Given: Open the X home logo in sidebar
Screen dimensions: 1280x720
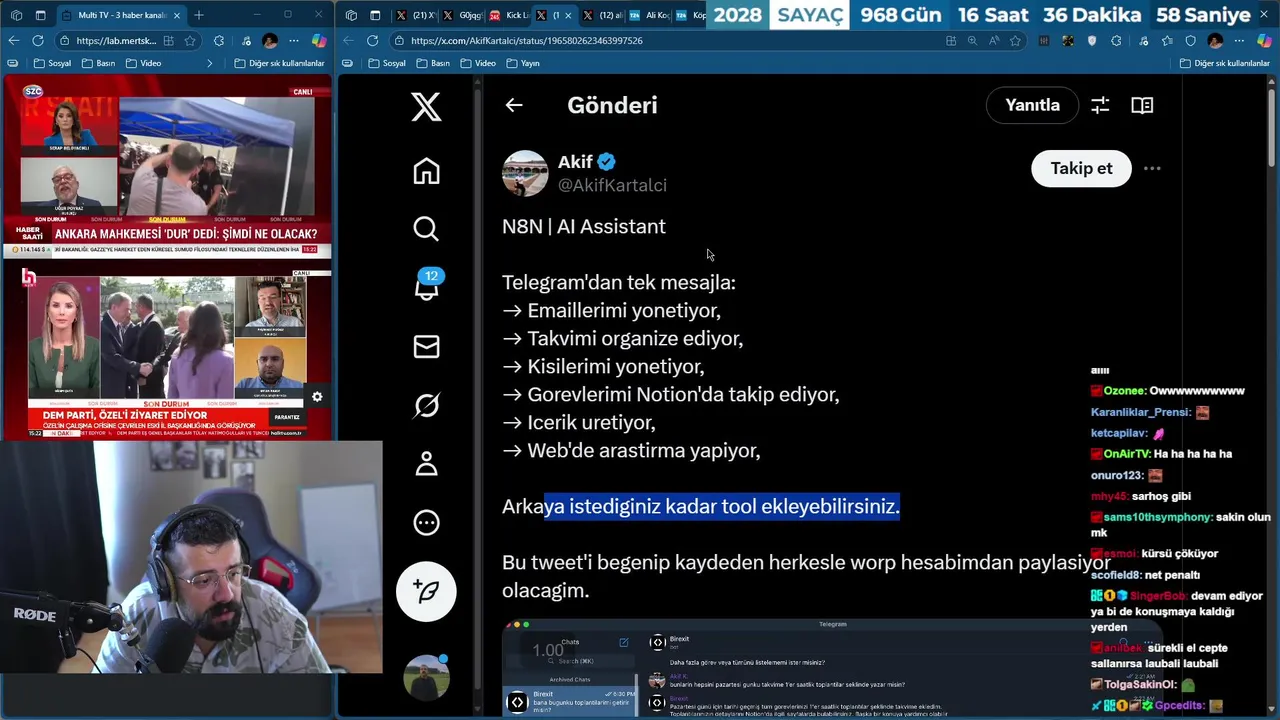Looking at the screenshot, I should [426, 106].
